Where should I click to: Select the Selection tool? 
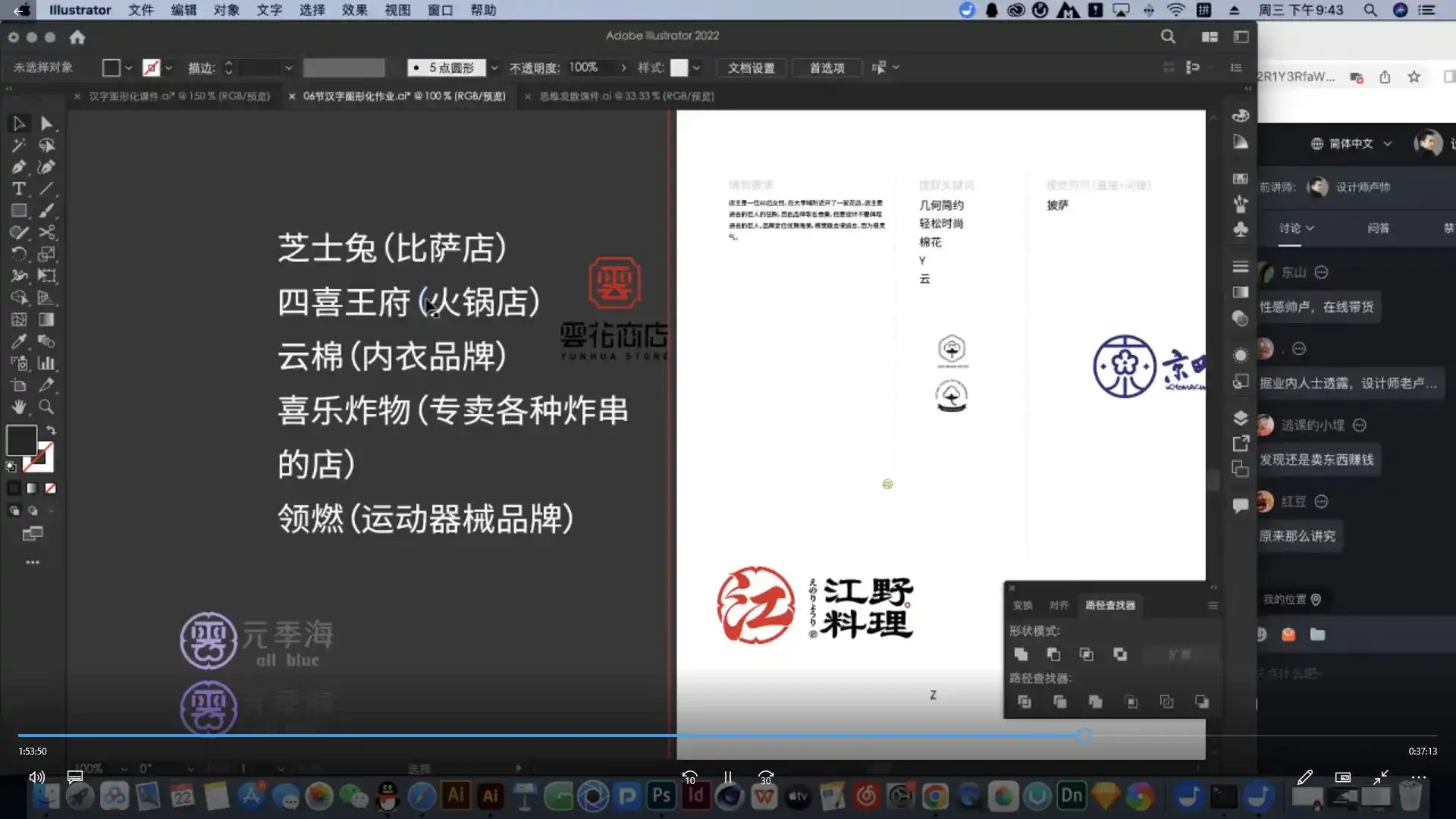18,123
